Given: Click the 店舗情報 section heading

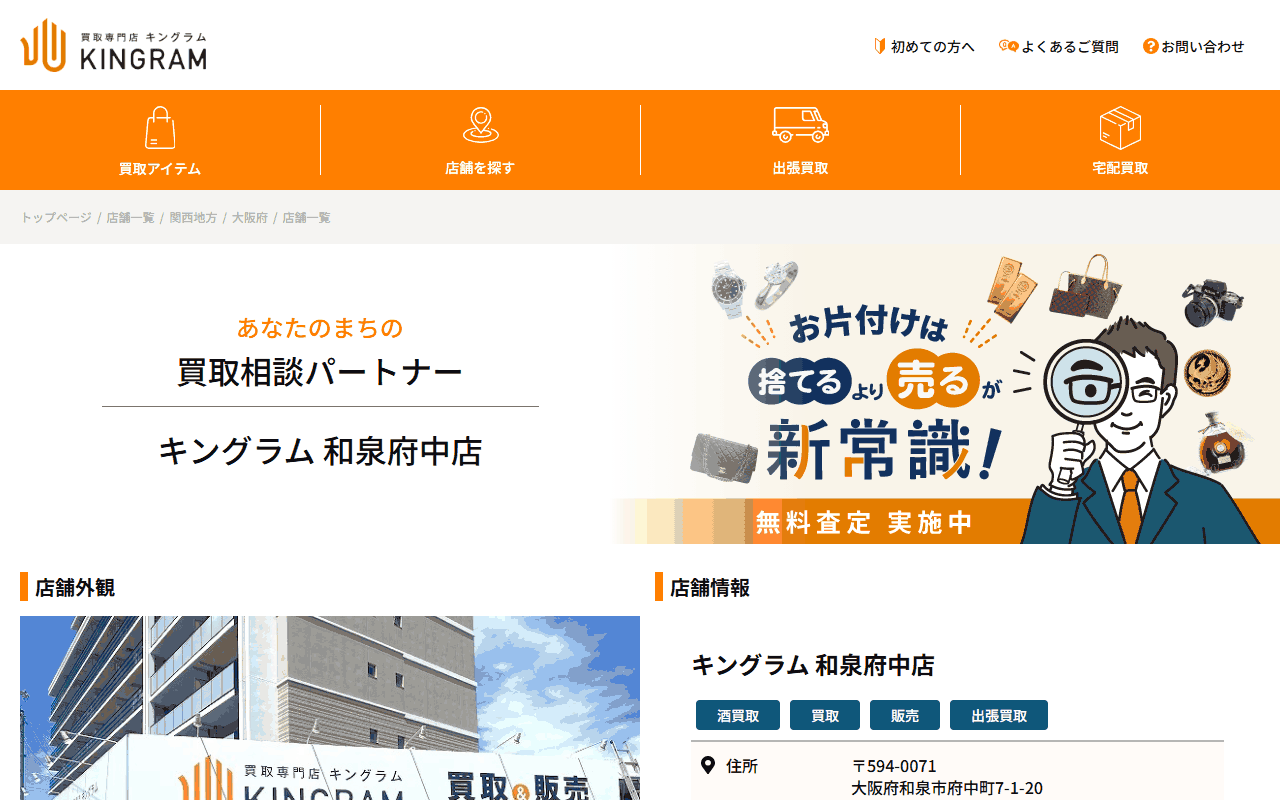Looking at the screenshot, I should (710, 588).
